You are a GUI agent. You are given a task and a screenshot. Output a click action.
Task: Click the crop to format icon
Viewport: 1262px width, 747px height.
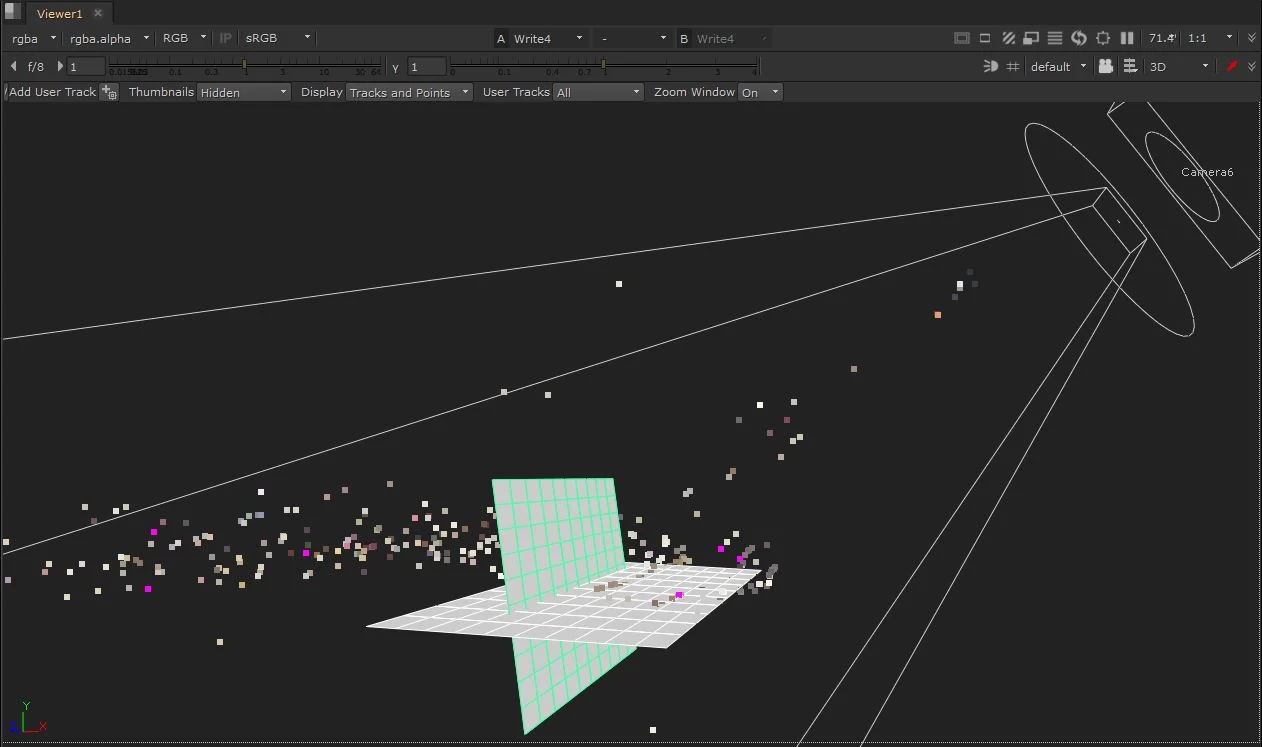coord(1103,38)
